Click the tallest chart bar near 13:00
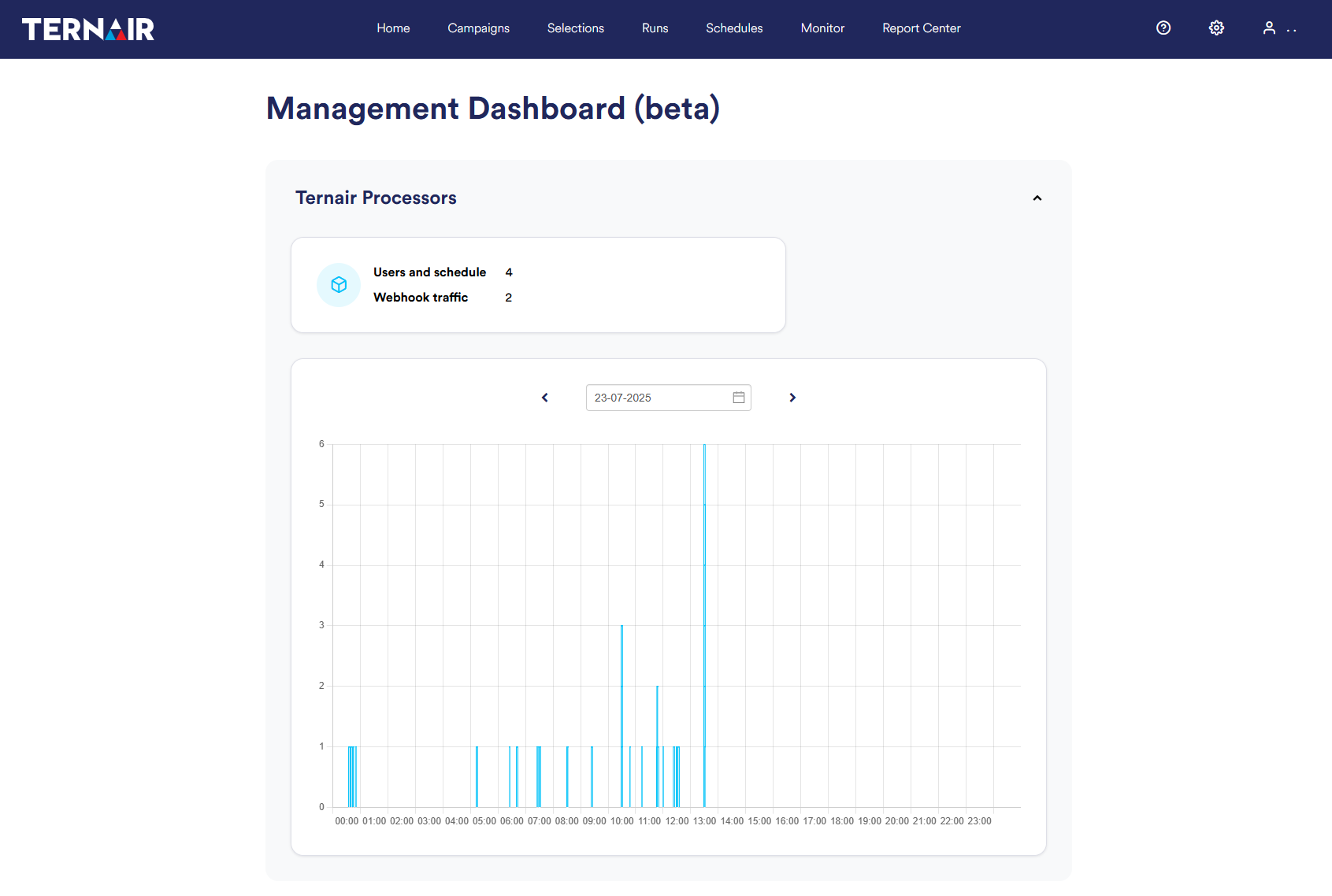Viewport: 1332px width, 896px height. click(704, 625)
